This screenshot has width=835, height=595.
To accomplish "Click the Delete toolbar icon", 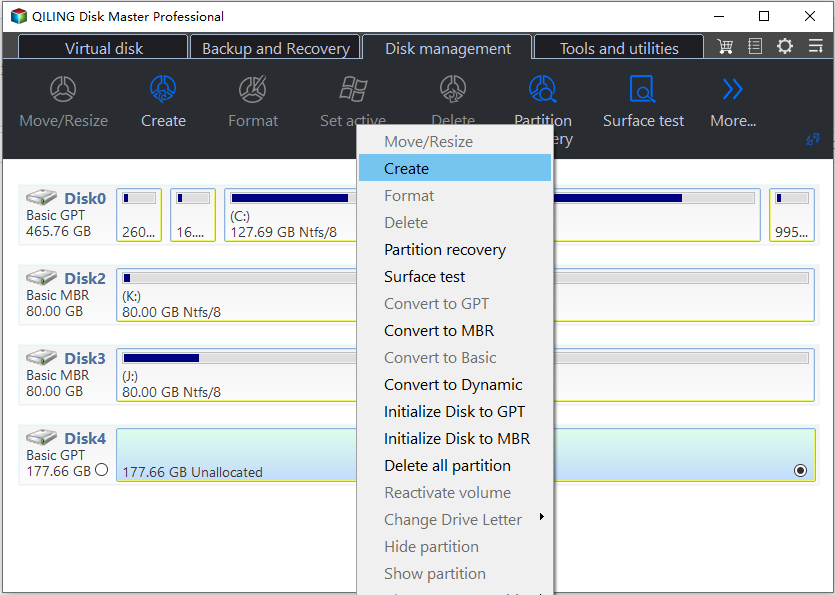I will click(x=453, y=88).
